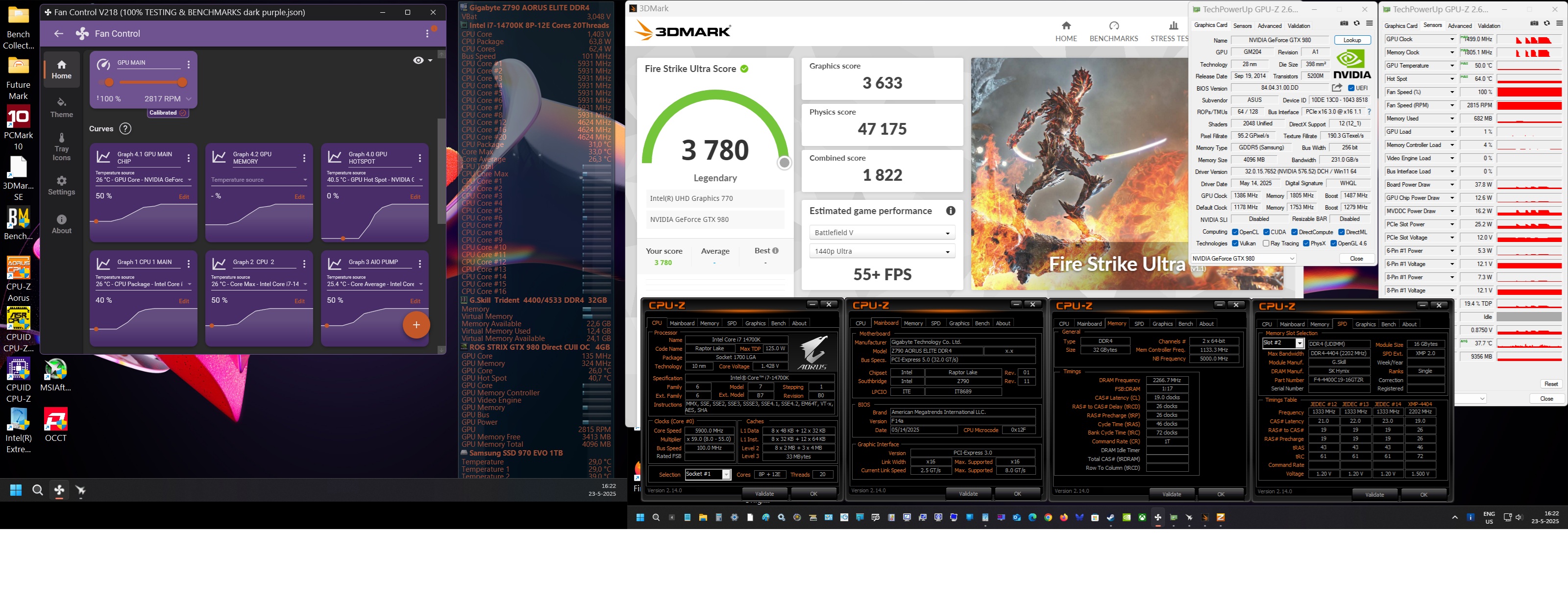Screen dimensions: 1568x604
Task: Switch to Validation tab in GPU-Z Graphics Card window
Action: click(1298, 25)
